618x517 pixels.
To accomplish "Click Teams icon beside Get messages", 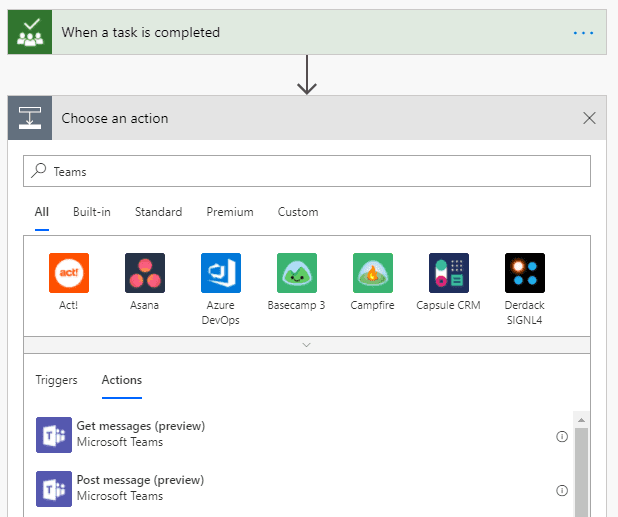I will click(54, 435).
